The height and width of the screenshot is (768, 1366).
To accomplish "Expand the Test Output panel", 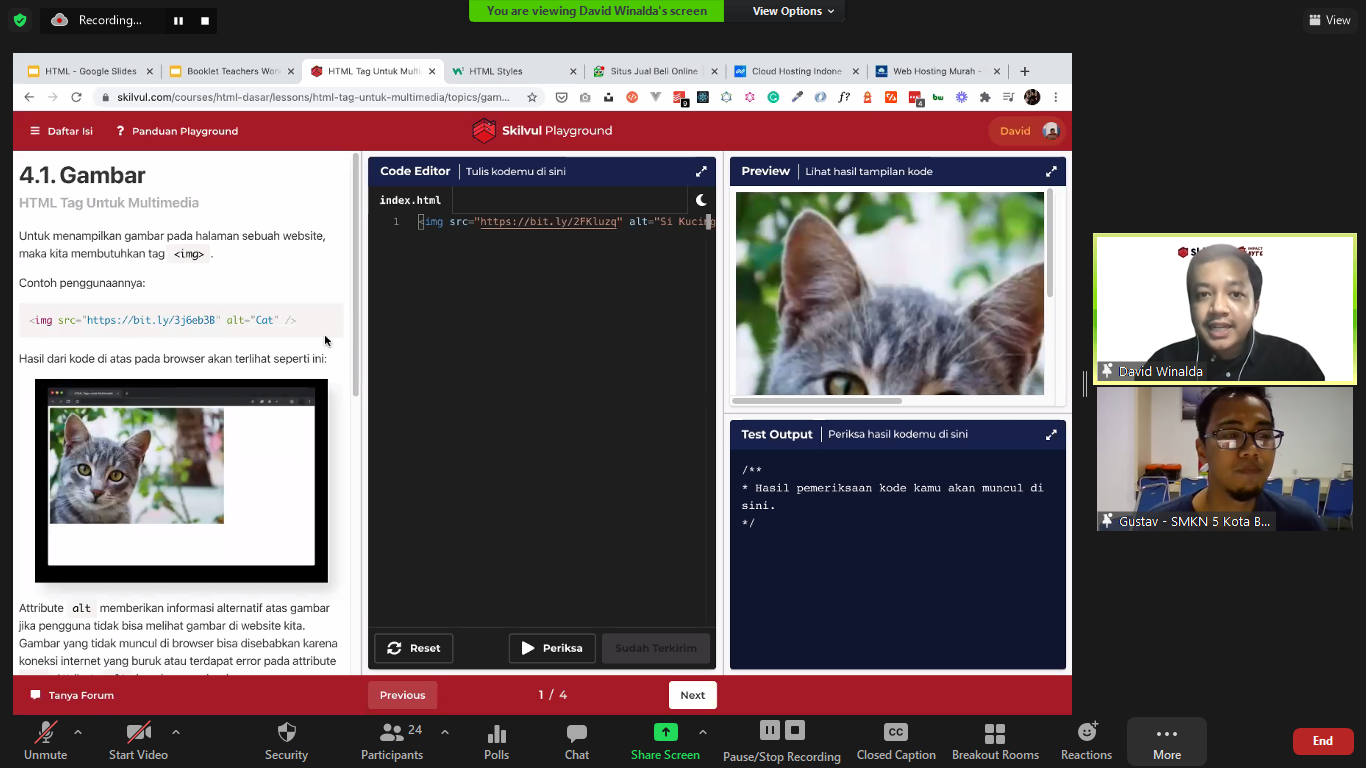I will [1051, 434].
